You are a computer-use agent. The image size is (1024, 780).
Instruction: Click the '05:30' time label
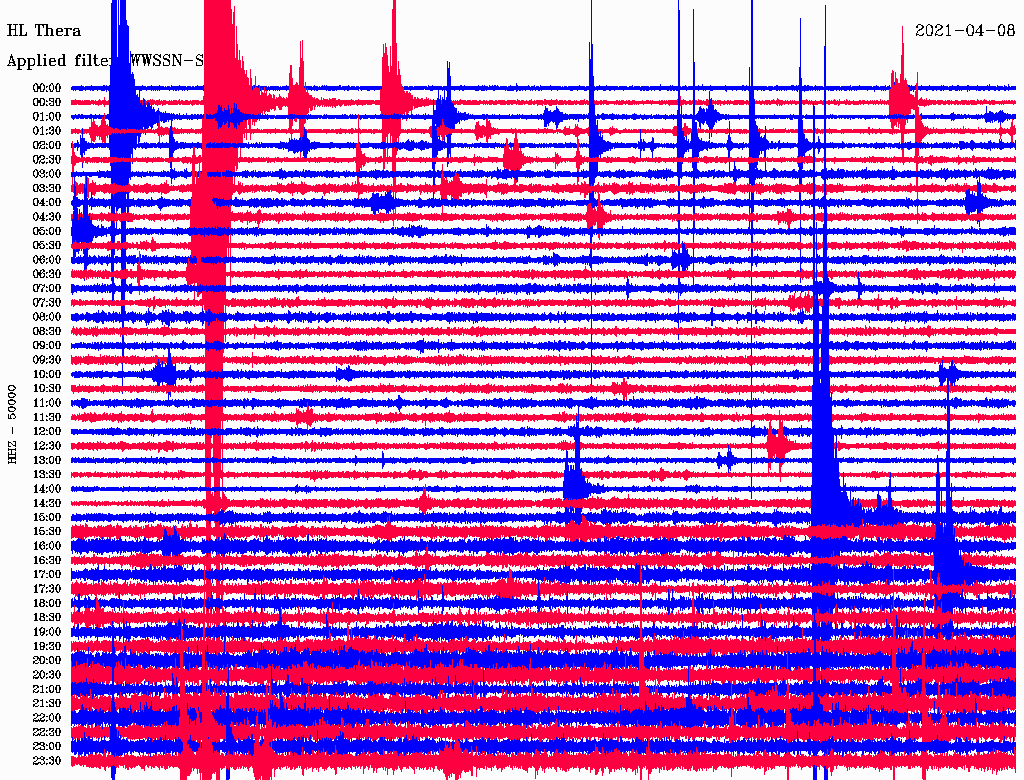(47, 246)
